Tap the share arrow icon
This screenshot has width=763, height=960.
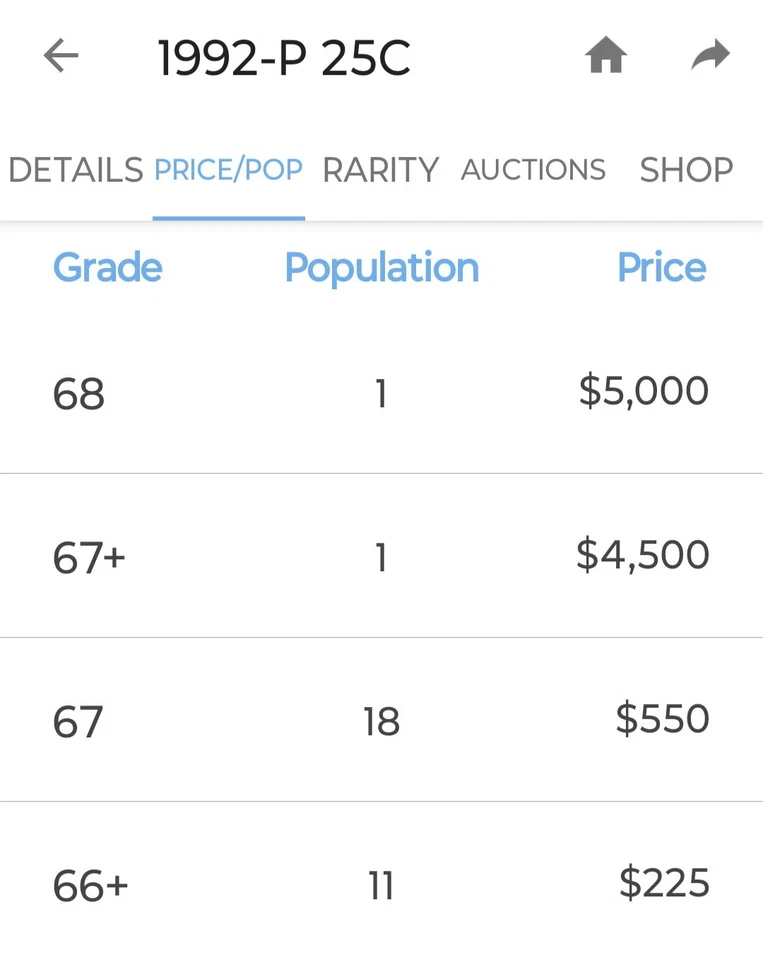click(710, 56)
